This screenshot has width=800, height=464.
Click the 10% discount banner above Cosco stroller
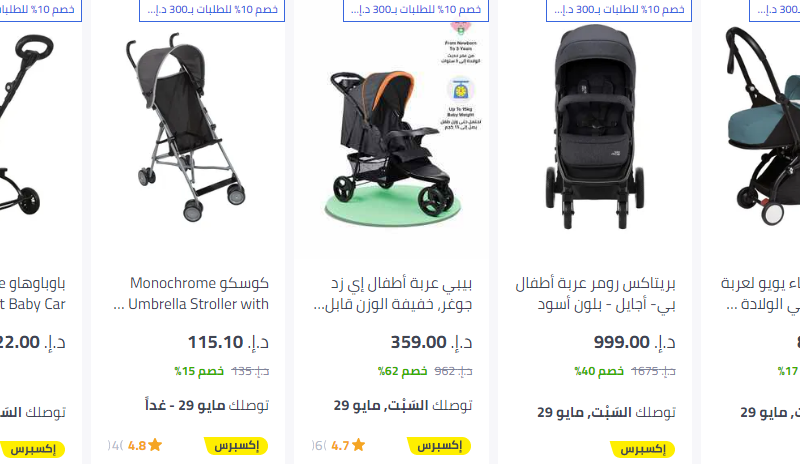[x=212, y=10]
